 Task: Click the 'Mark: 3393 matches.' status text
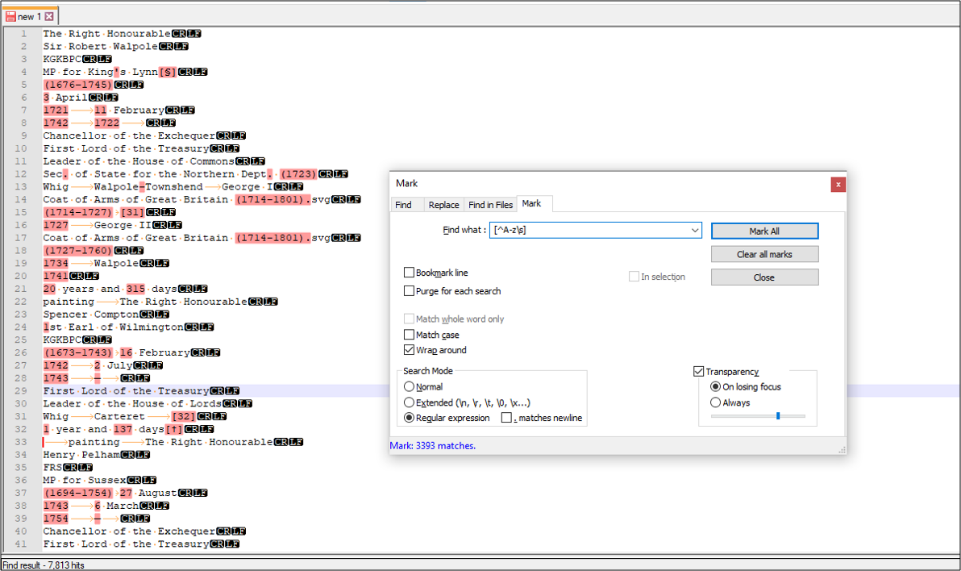pos(433,445)
